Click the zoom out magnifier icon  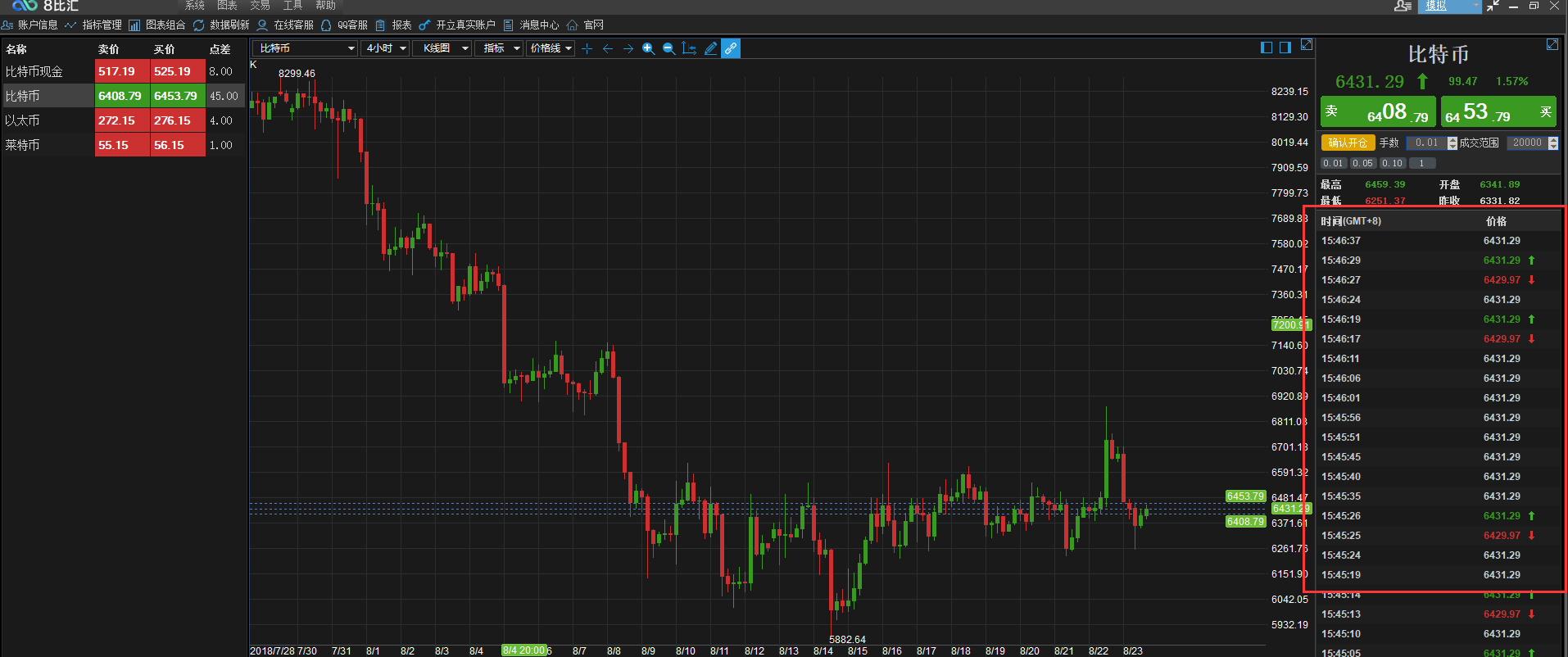(668, 48)
